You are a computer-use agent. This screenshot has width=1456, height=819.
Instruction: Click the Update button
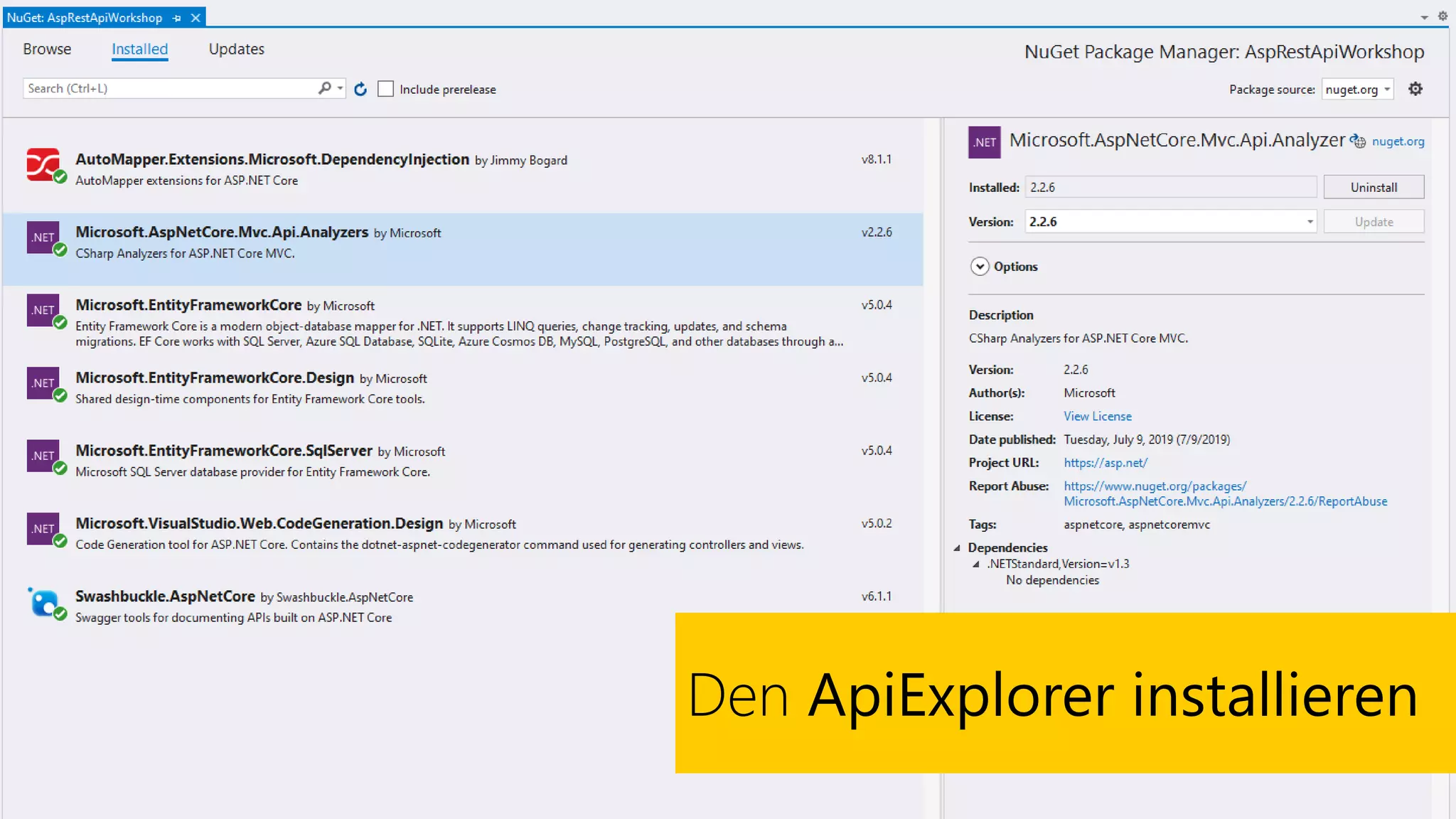coord(1374,222)
